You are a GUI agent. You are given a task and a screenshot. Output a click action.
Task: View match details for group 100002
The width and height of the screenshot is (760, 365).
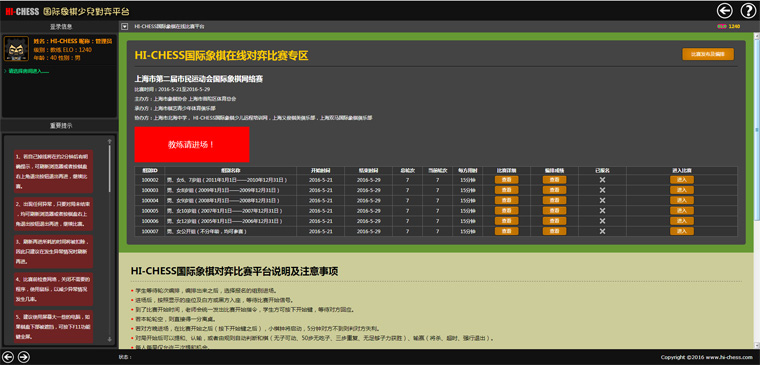point(507,180)
